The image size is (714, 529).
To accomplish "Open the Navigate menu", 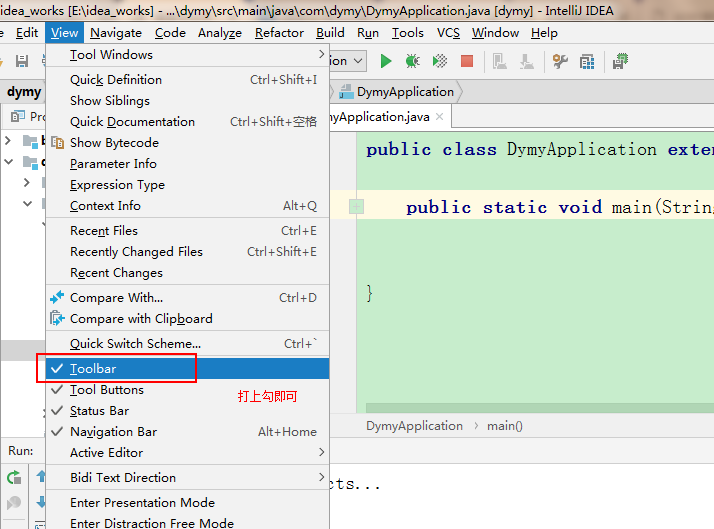I will click(116, 33).
